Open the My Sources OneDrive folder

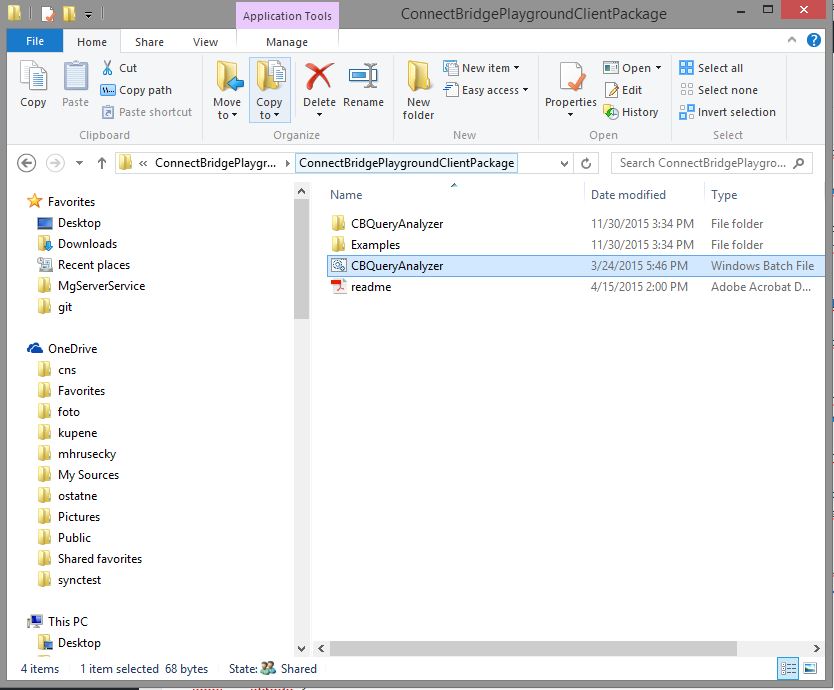[x=88, y=475]
